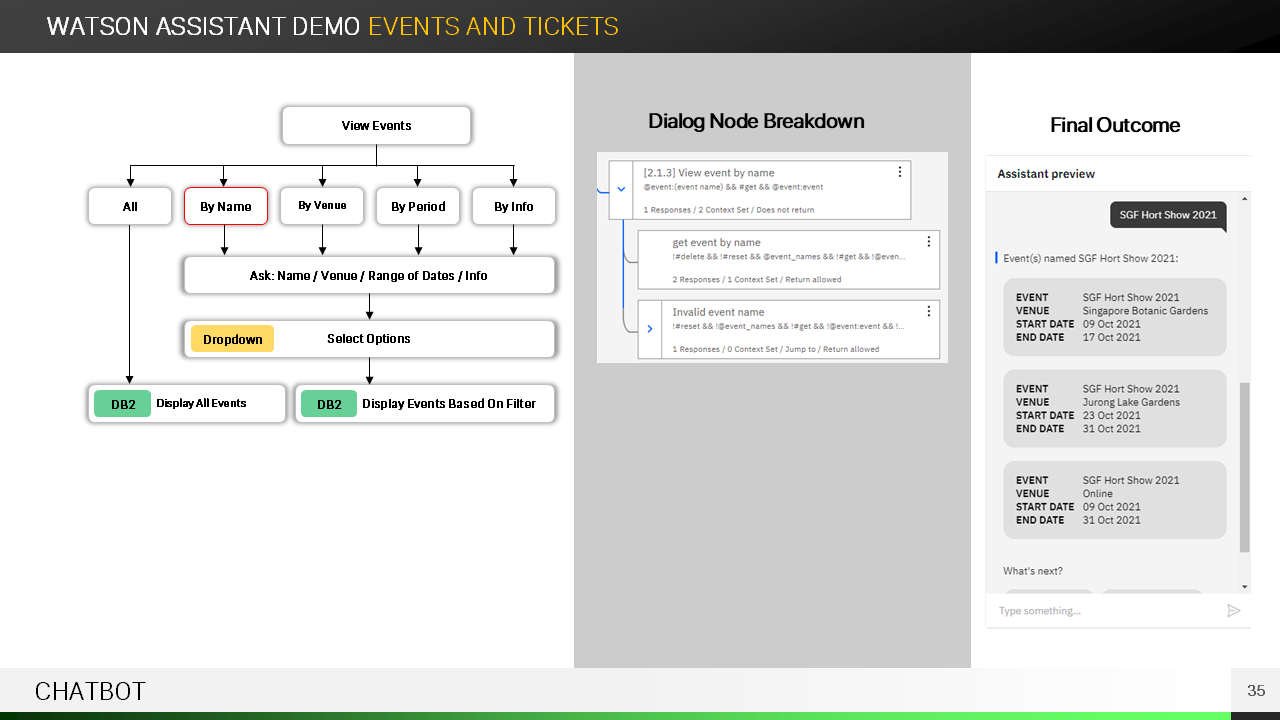
Task: Click the SGF Hort Show 2021 chat bubble
Action: (x=1167, y=215)
